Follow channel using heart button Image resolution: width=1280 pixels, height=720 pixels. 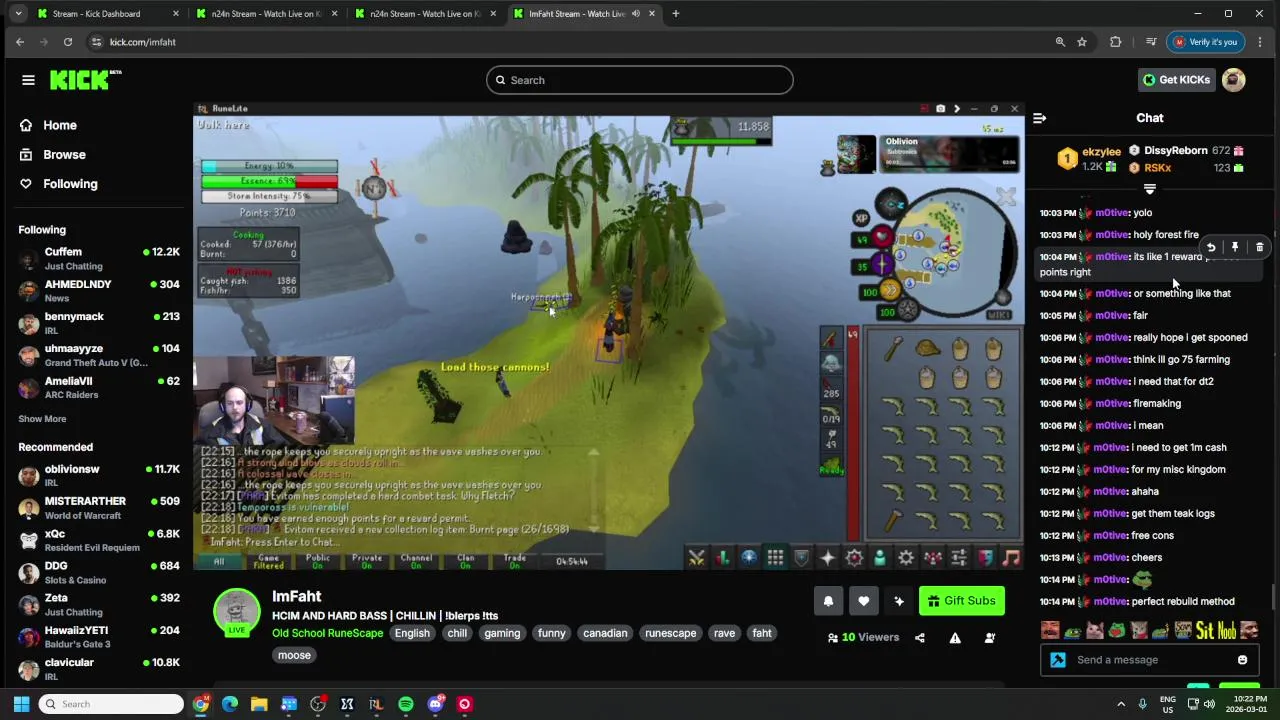click(x=863, y=601)
